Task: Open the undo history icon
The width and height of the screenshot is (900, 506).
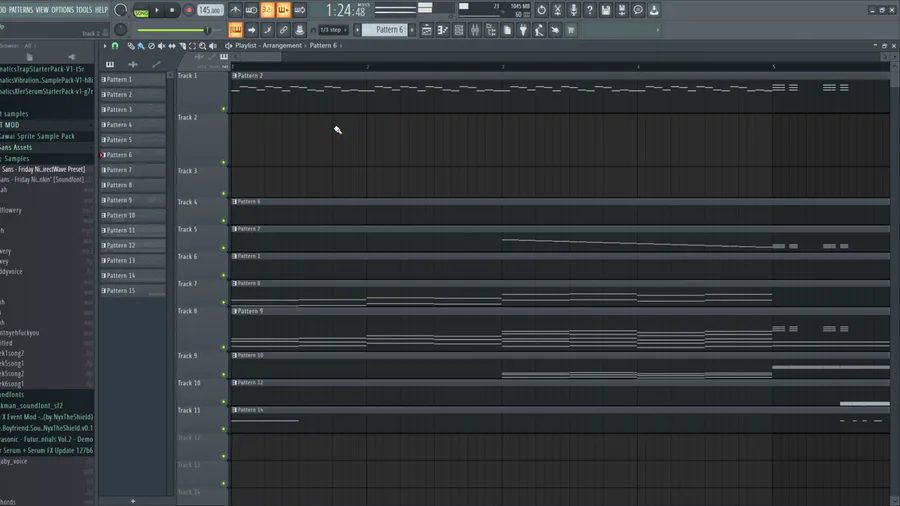Action: 541,10
